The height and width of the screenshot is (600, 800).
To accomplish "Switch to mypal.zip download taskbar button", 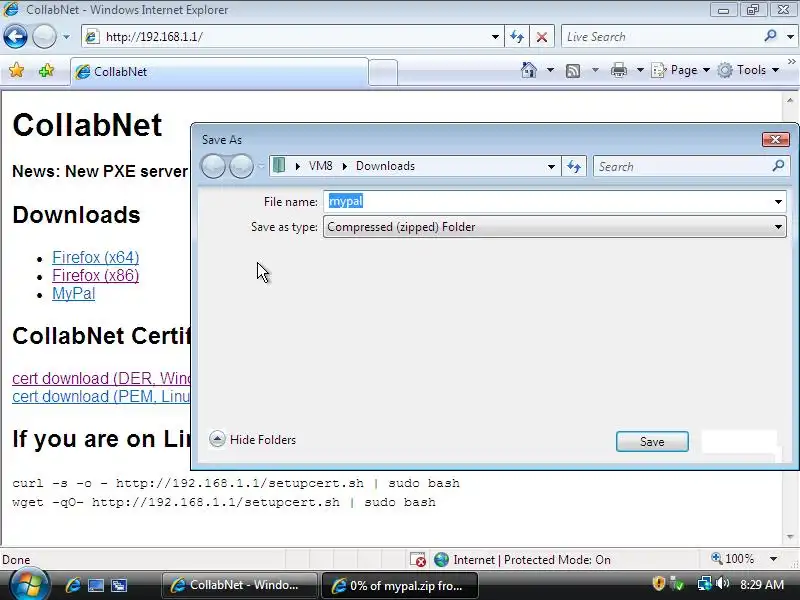I will 399,585.
